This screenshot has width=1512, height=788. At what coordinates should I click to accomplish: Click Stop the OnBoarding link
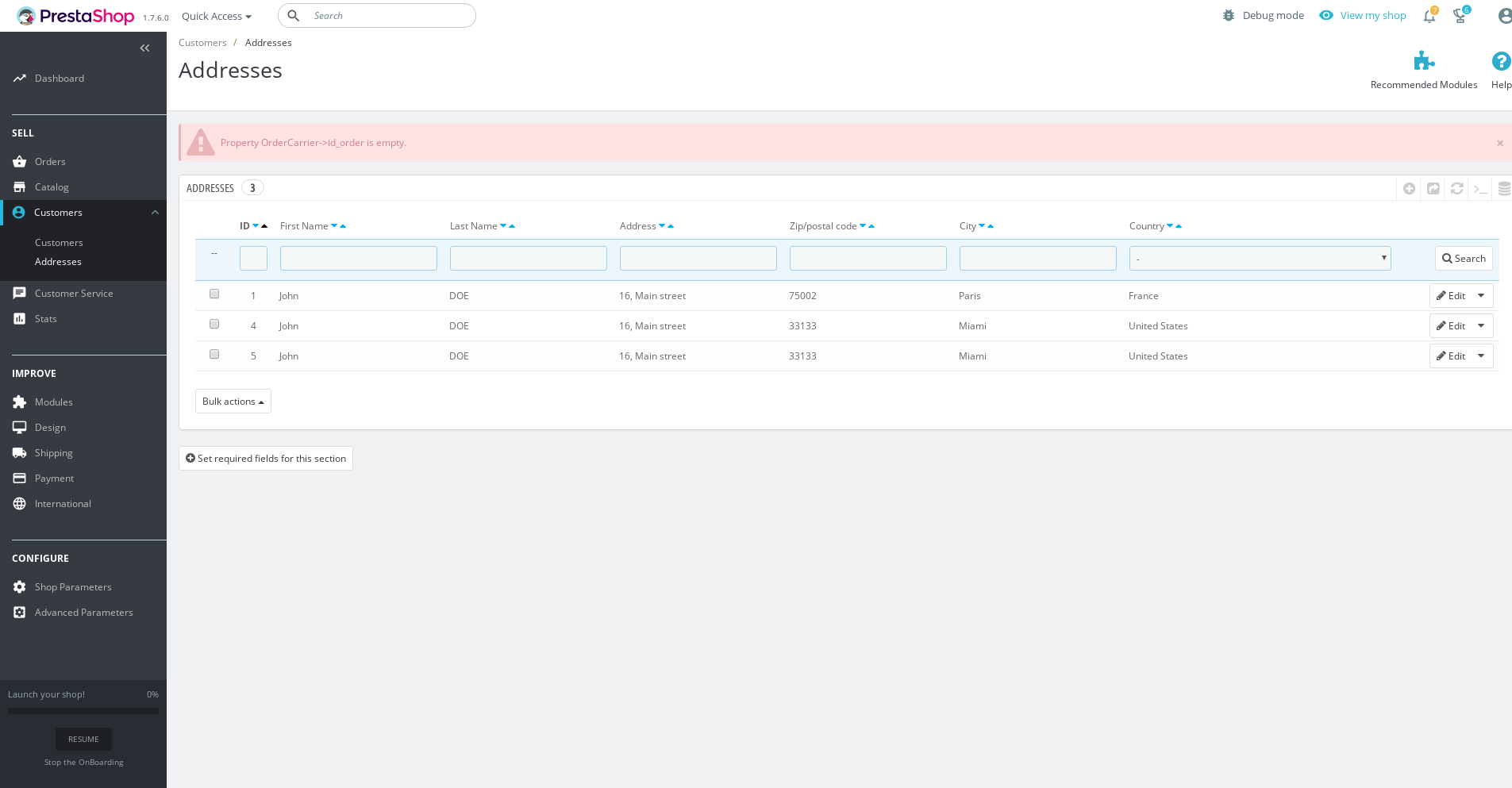84,763
